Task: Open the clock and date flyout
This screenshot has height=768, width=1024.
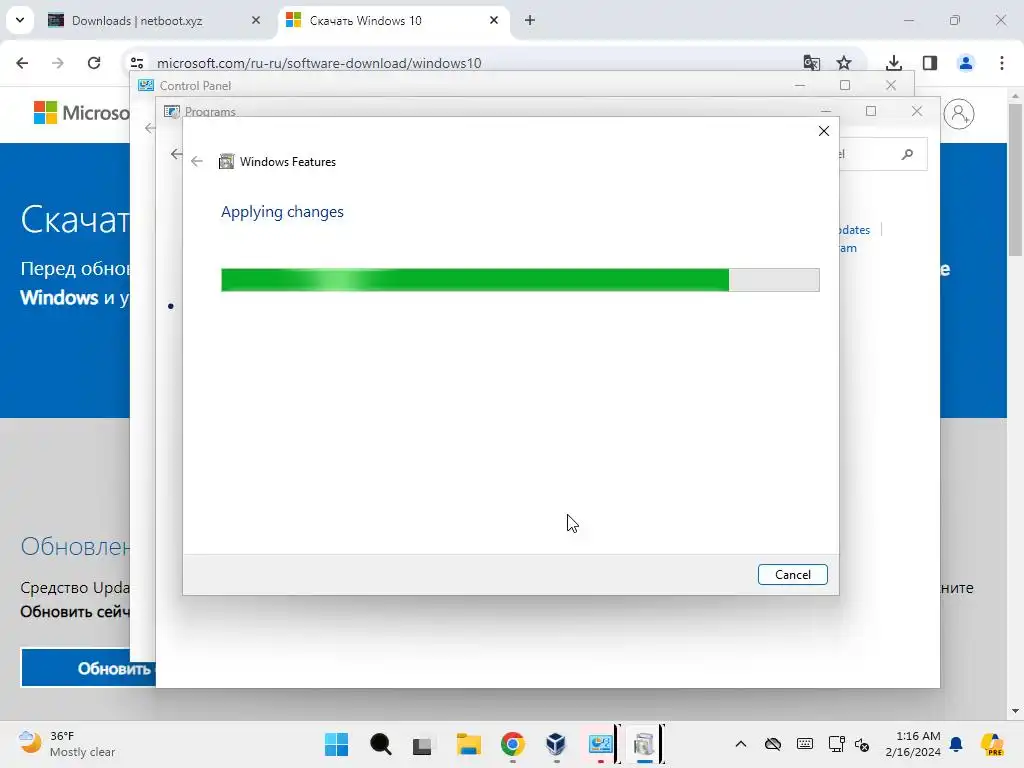Action: [913, 744]
